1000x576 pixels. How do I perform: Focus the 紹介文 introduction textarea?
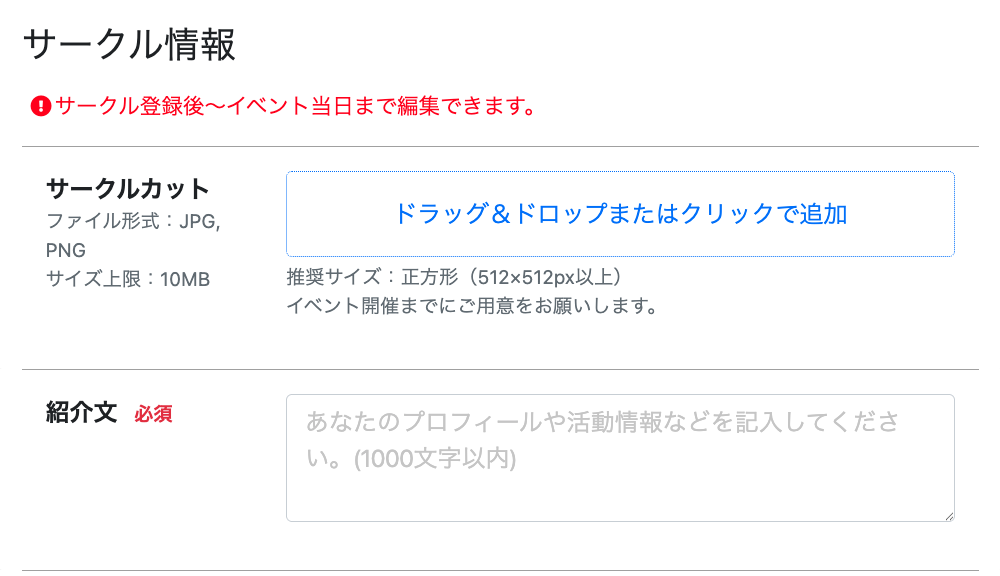click(620, 458)
